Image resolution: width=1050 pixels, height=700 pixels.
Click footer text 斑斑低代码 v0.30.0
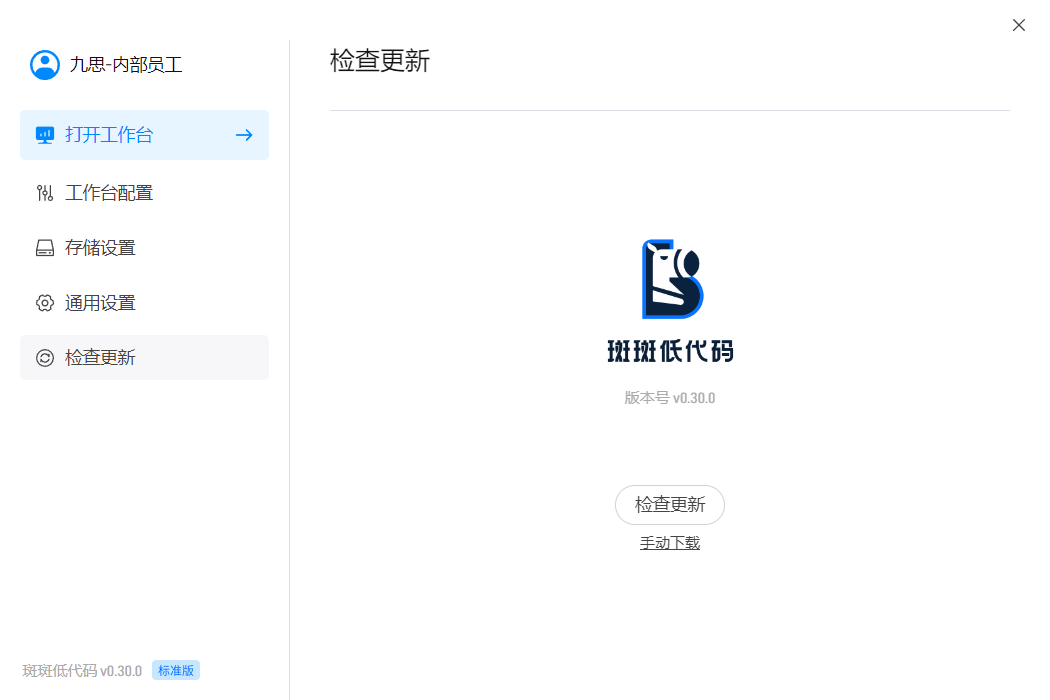tap(82, 671)
